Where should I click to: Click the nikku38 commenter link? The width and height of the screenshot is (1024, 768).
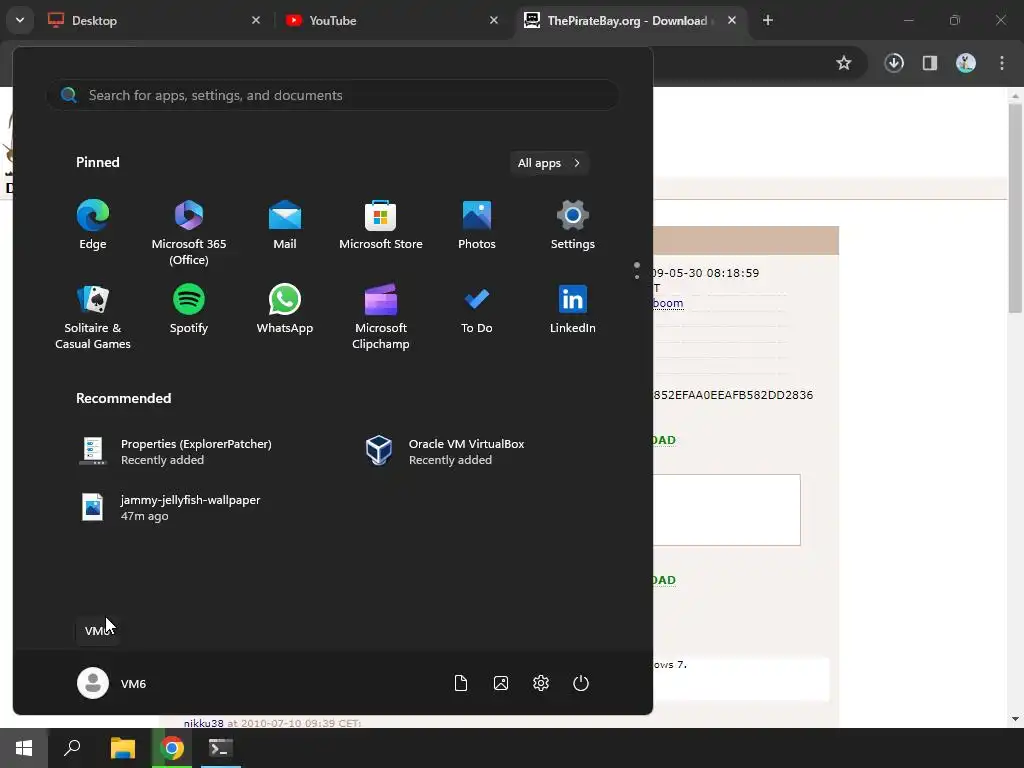tap(204, 723)
